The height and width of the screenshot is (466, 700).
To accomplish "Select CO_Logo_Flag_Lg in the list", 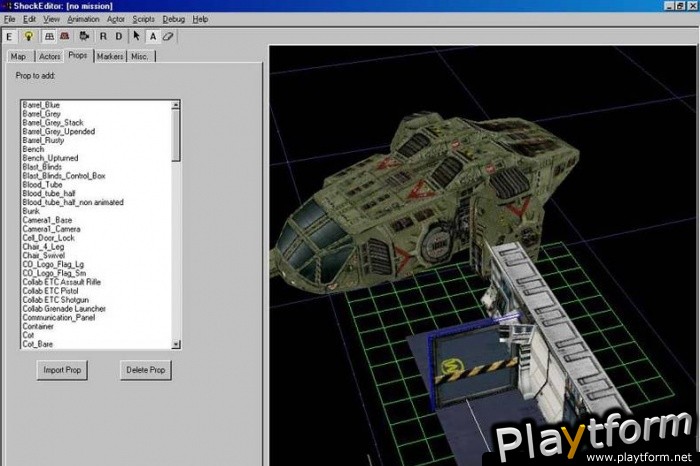I will 53,265.
